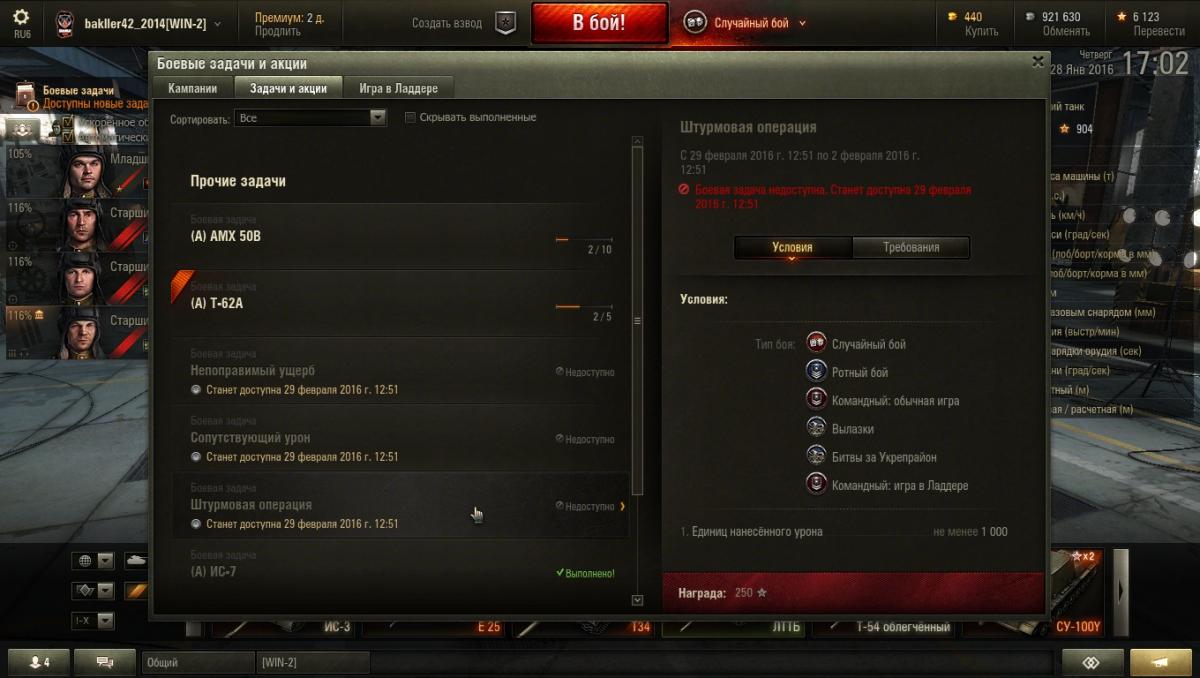1200x678 pixels.
Task: Switch to the Требования toggle
Action: (911, 247)
